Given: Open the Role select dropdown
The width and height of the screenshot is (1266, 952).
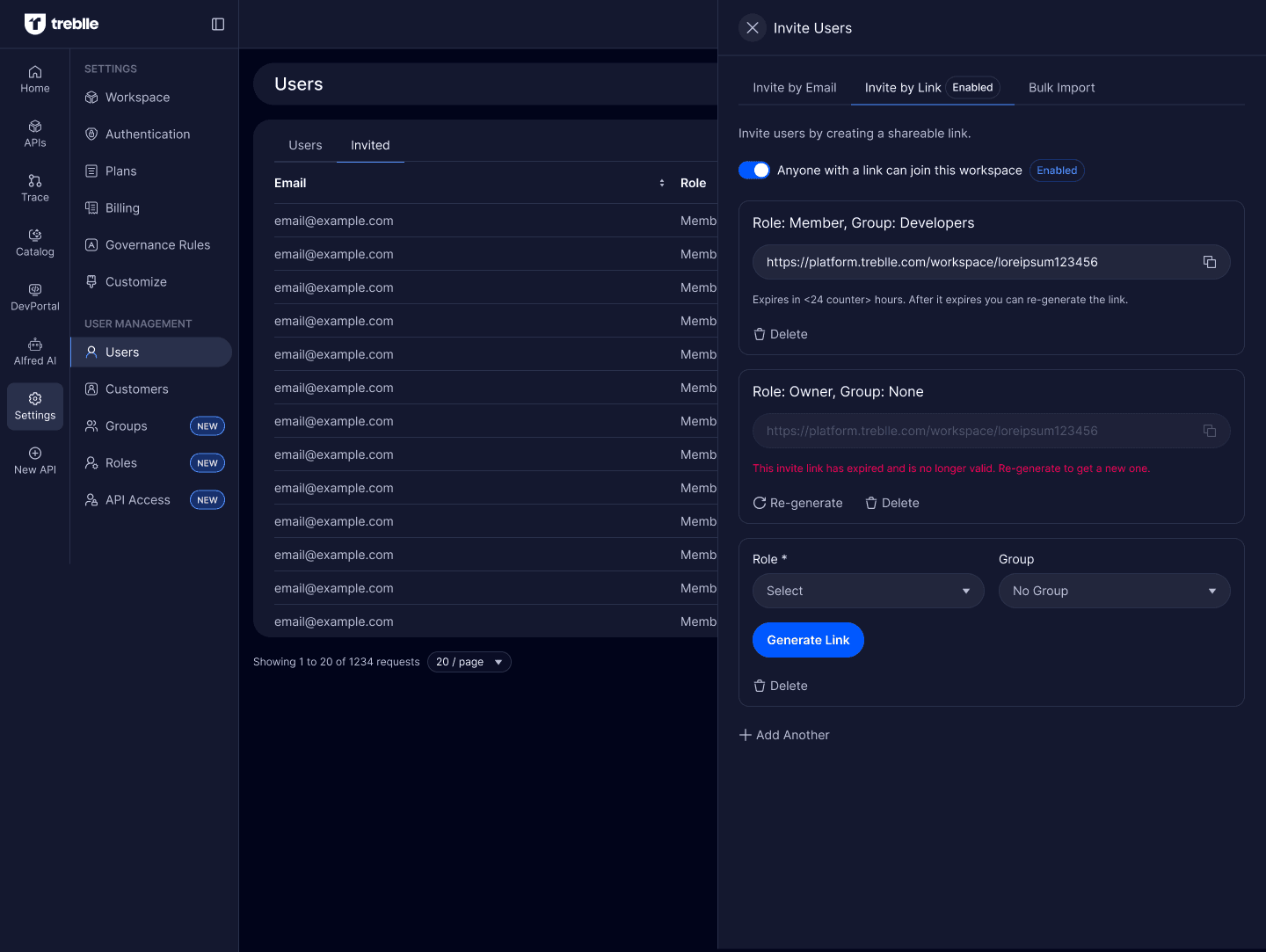Looking at the screenshot, I should [868, 591].
